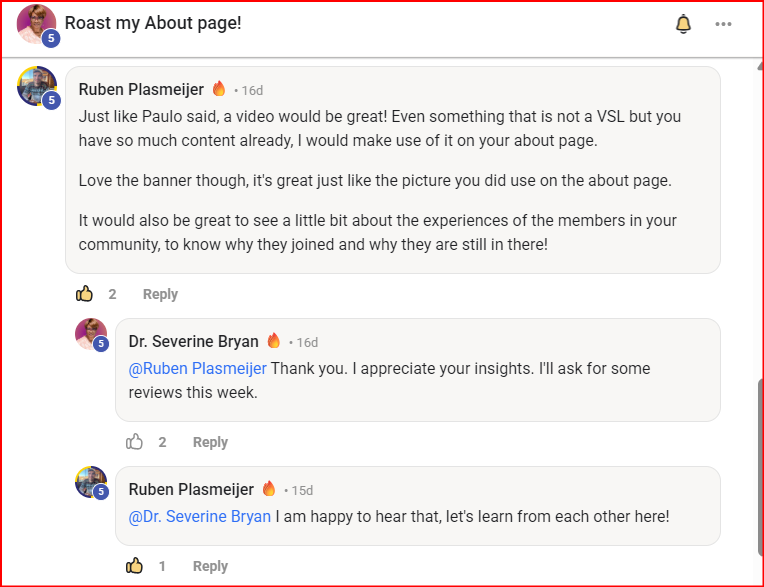Click Ruben Plasmeijer name on first comment
The height and width of the screenshot is (587, 764).
(141, 89)
